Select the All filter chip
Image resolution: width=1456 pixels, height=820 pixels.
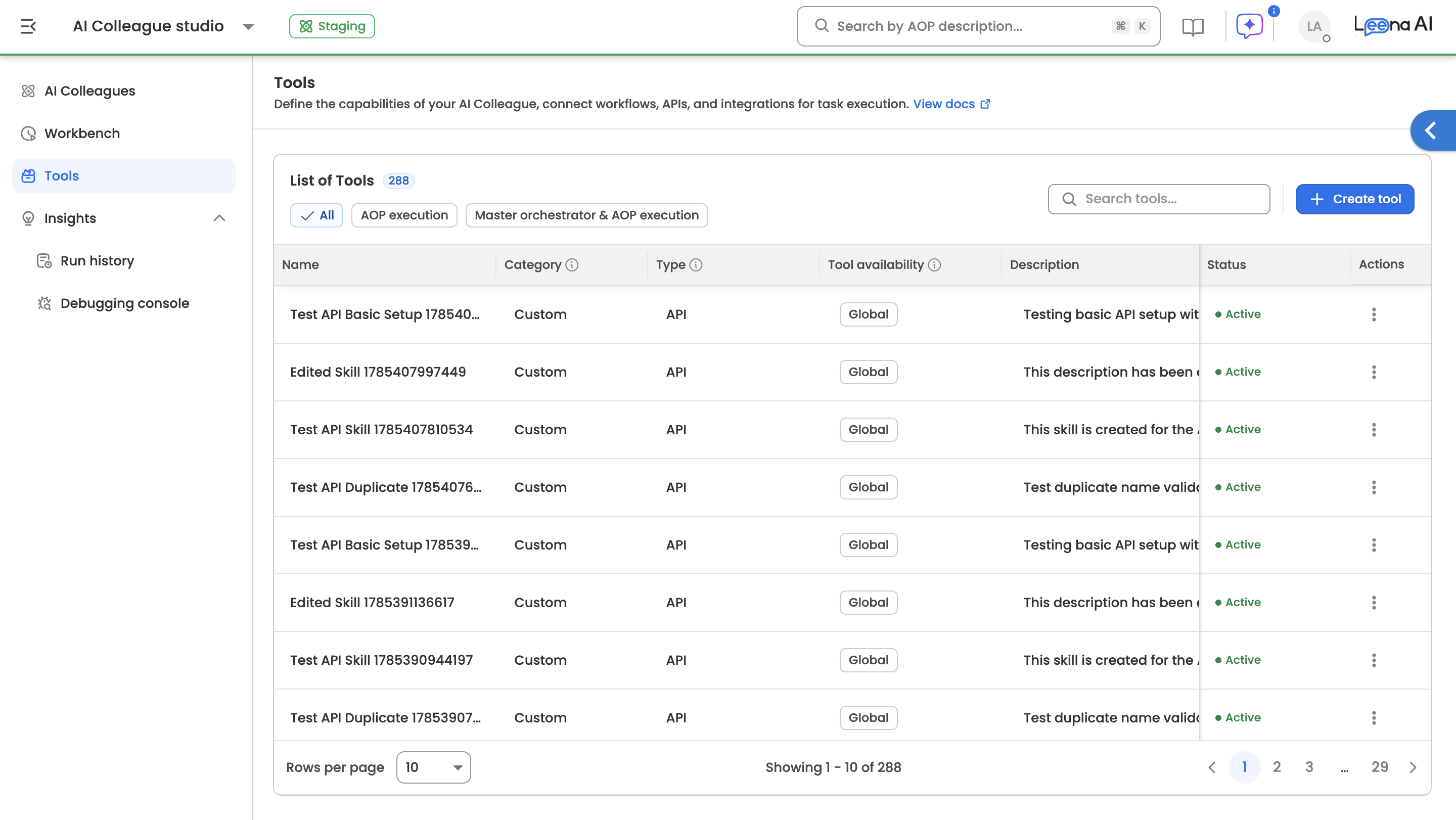tap(316, 215)
